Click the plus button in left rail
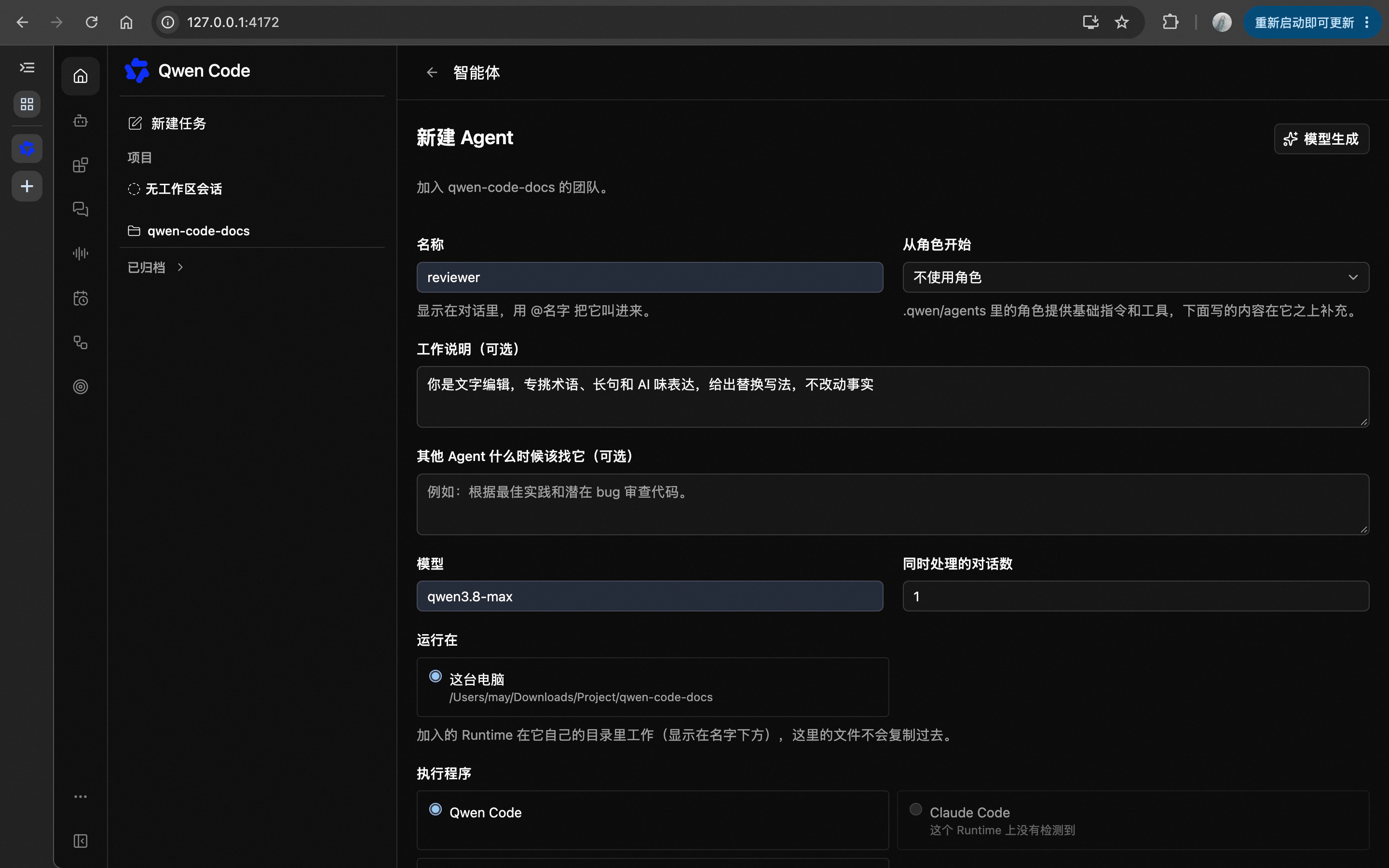Viewport: 1389px width, 868px height. click(x=27, y=186)
